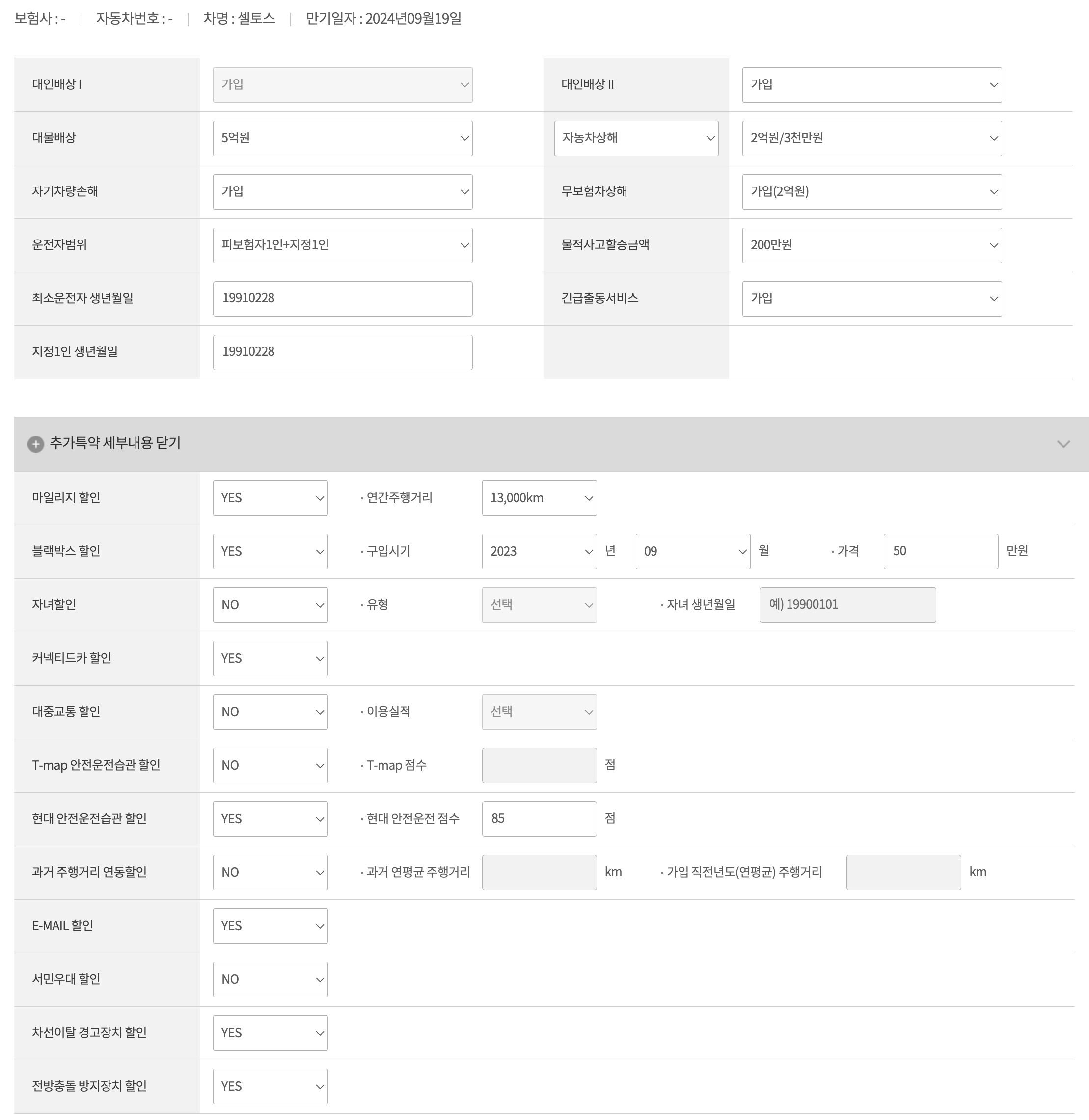Open the blackbox purchase month 09 selector
The image size is (1089, 1120).
click(x=692, y=551)
